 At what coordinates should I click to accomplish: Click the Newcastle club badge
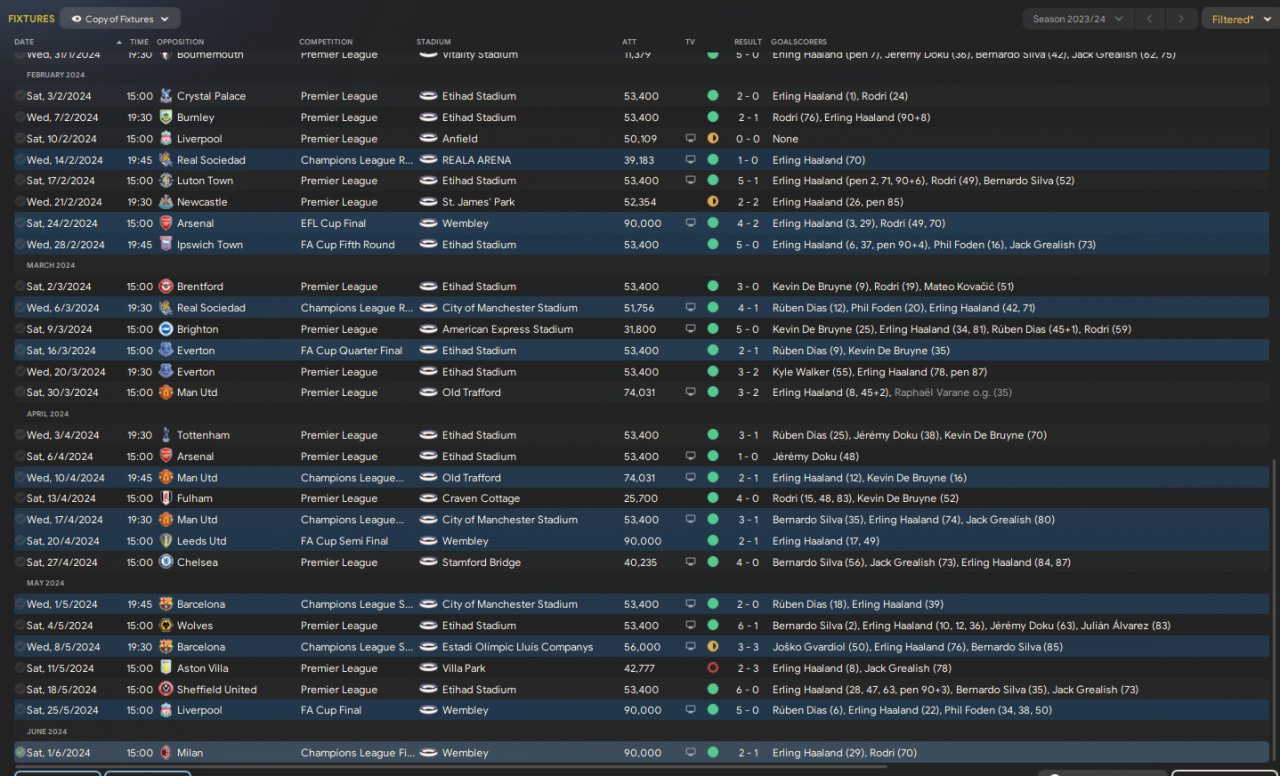pos(165,202)
